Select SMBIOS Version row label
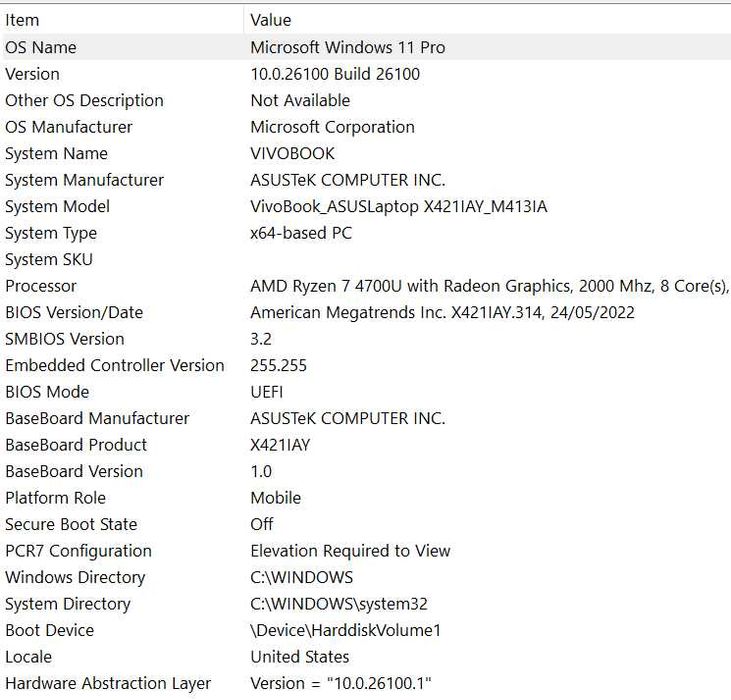This screenshot has width=731, height=700. tap(64, 339)
